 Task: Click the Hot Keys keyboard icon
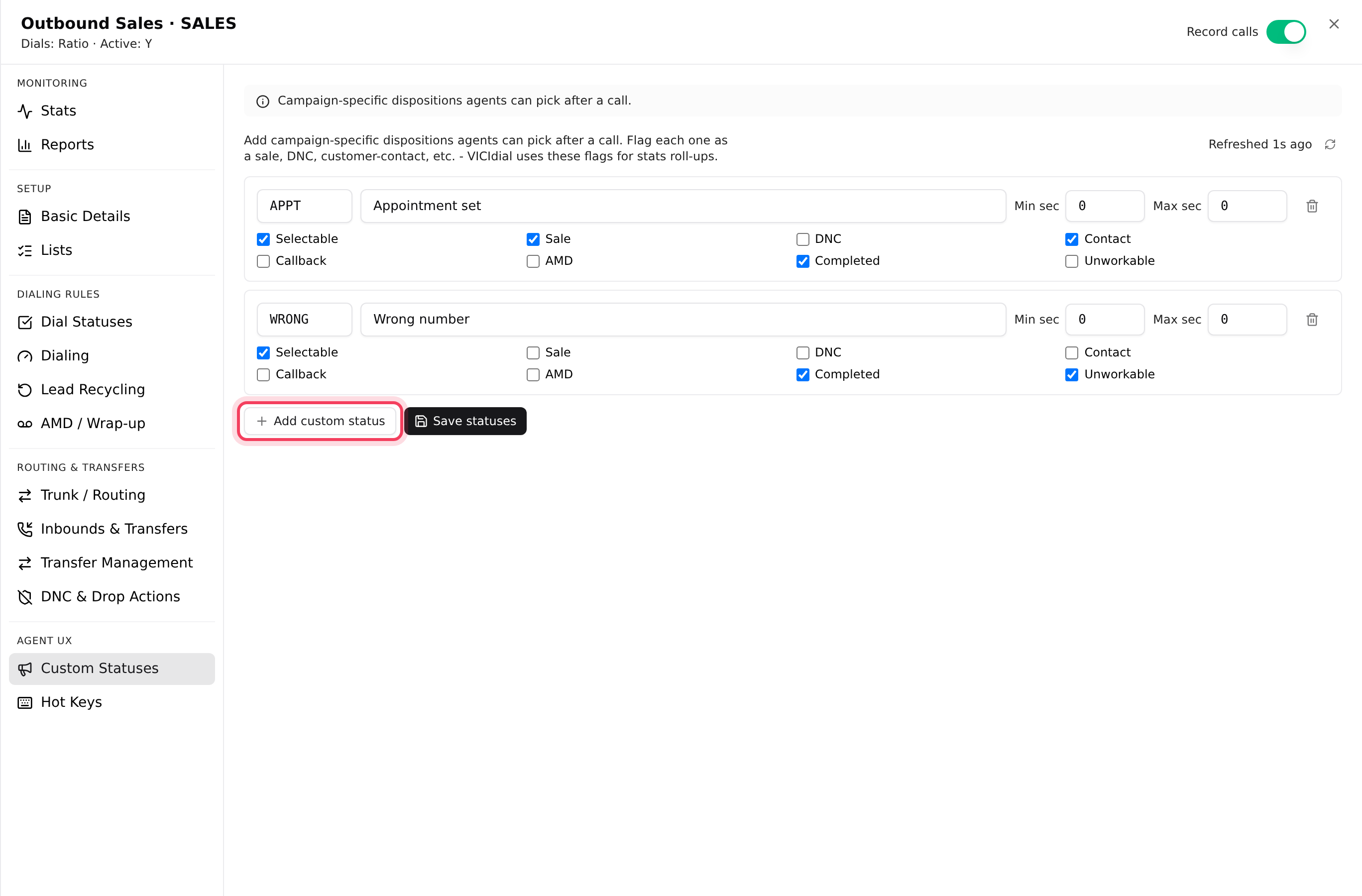(24, 702)
